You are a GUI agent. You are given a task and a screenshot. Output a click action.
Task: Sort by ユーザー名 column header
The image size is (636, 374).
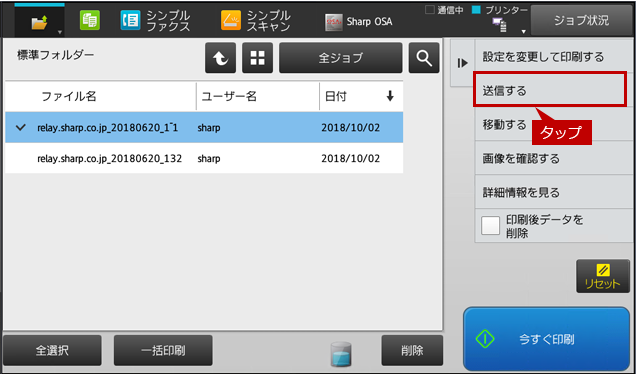click(x=258, y=96)
